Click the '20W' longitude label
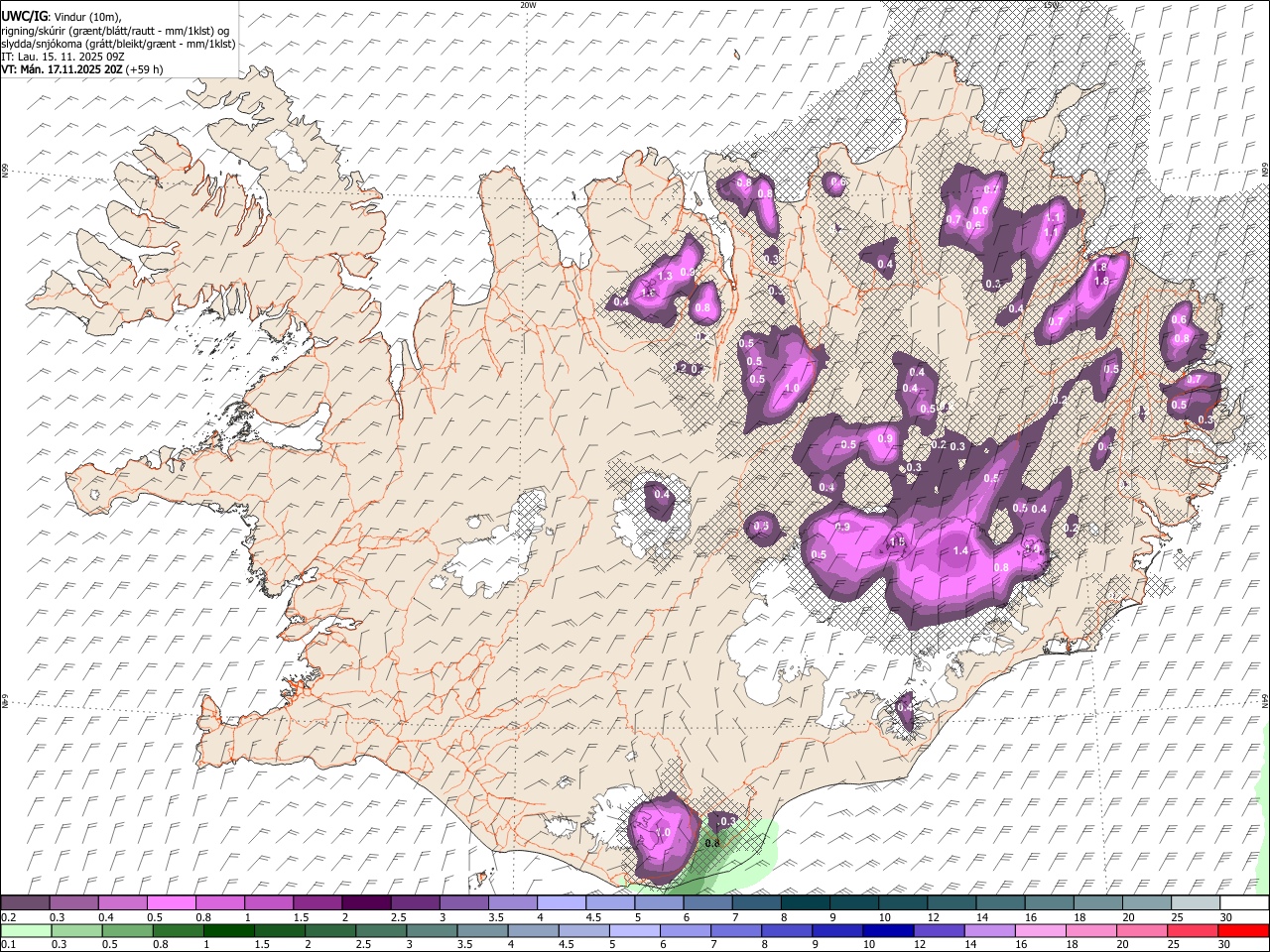 (528, 5)
